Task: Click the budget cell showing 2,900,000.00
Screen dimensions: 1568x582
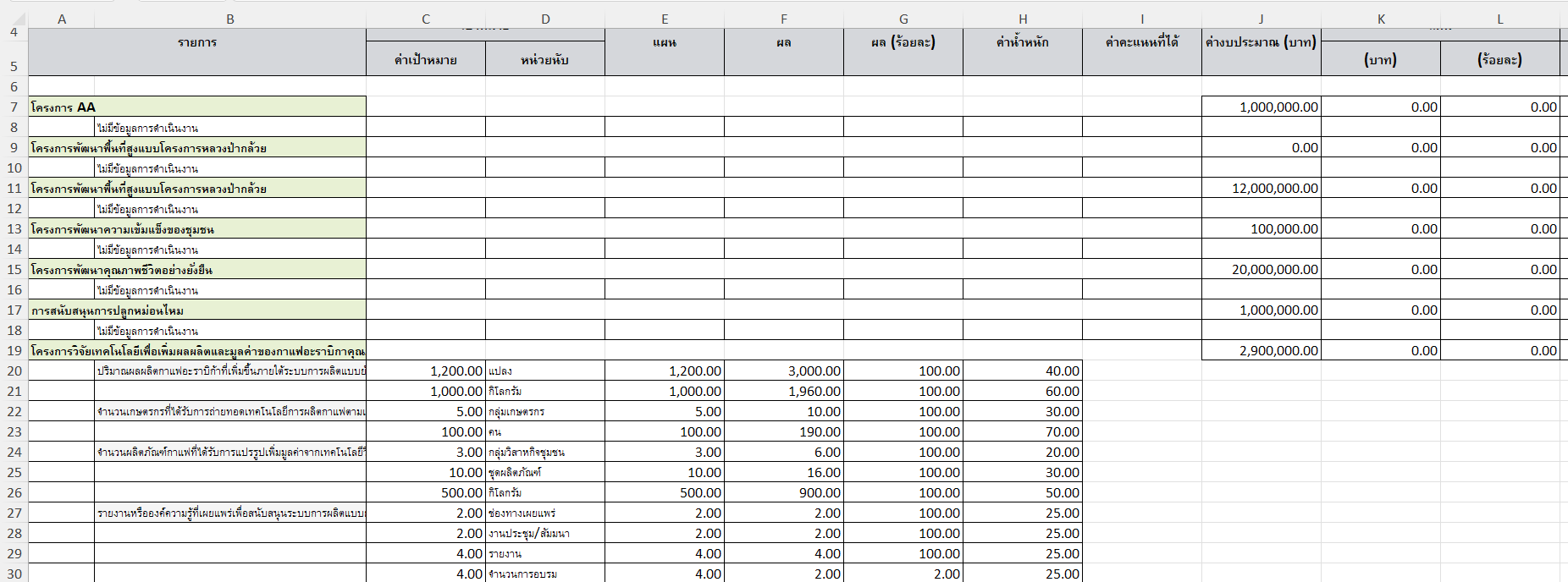Action: pos(1261,350)
